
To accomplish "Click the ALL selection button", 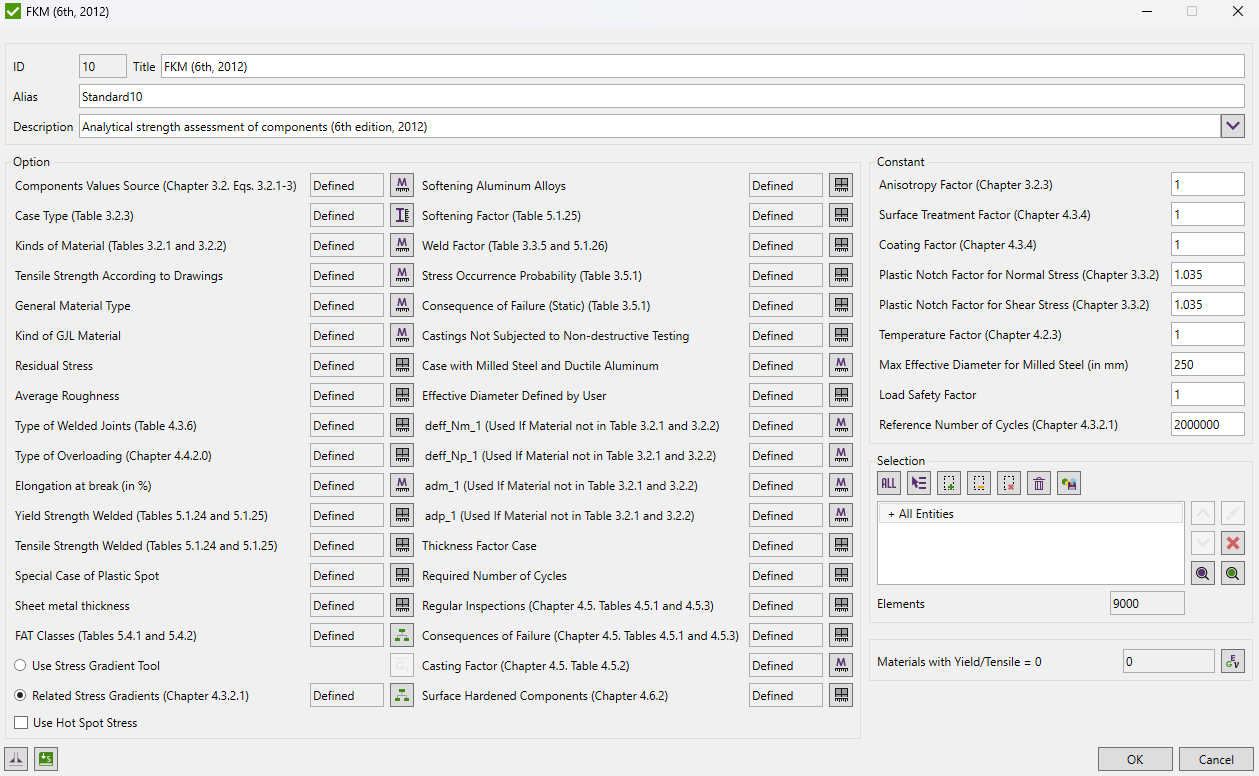I will (888, 484).
